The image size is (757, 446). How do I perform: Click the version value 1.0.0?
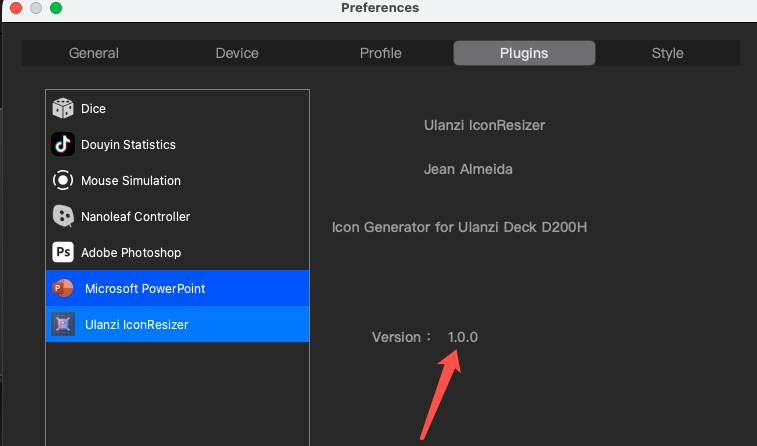463,337
